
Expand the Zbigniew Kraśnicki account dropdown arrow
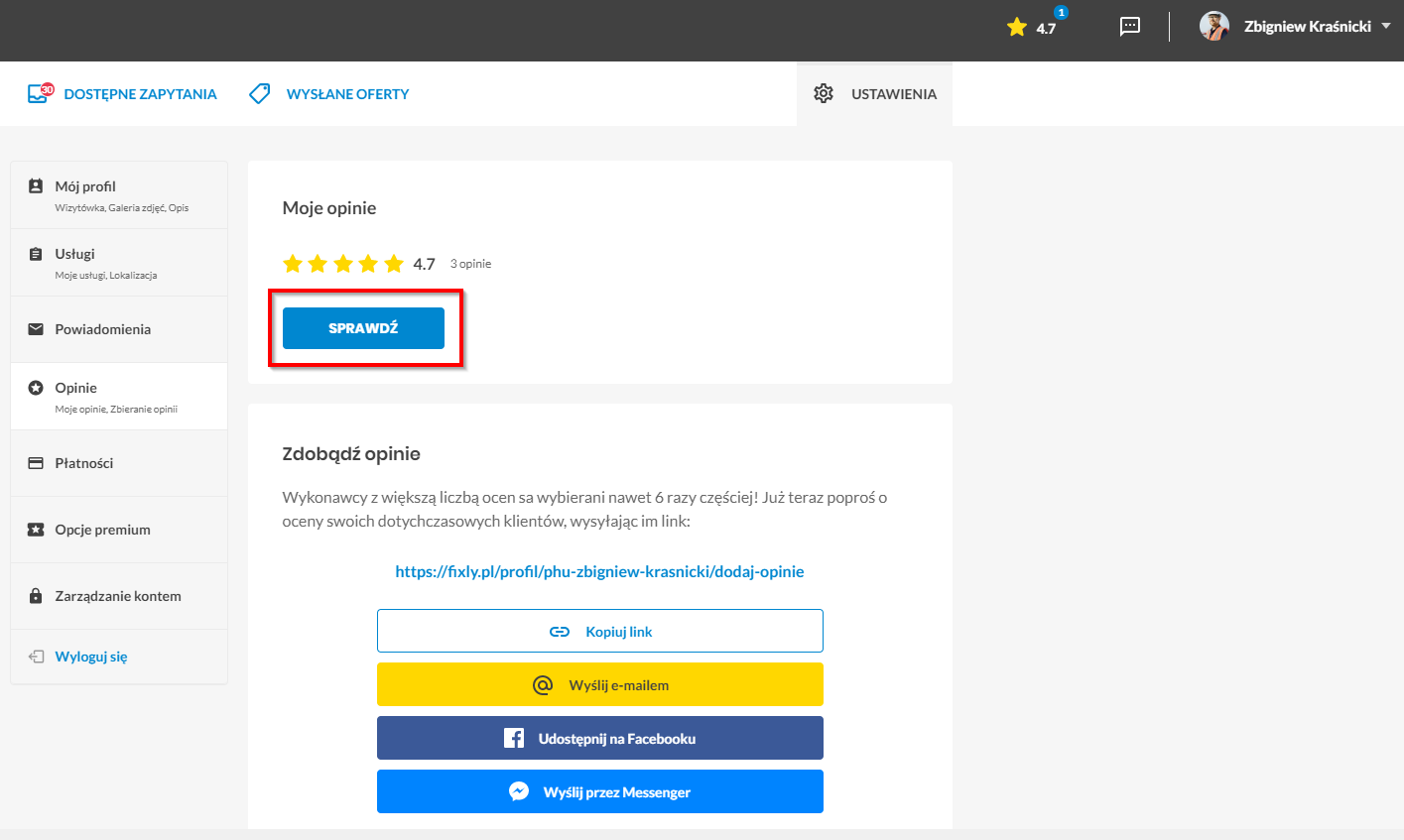[1386, 27]
